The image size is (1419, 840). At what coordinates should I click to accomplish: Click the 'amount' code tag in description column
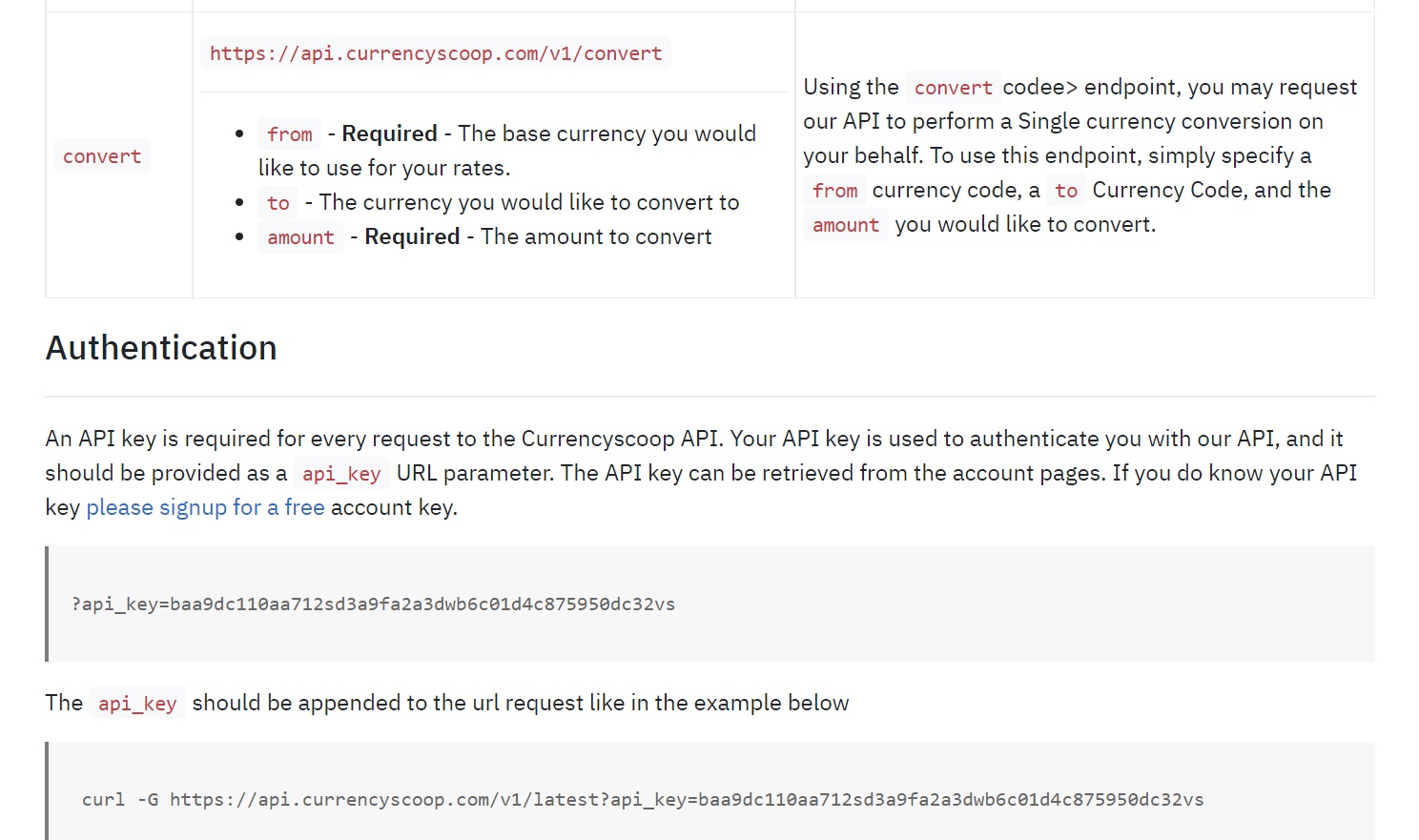(845, 224)
